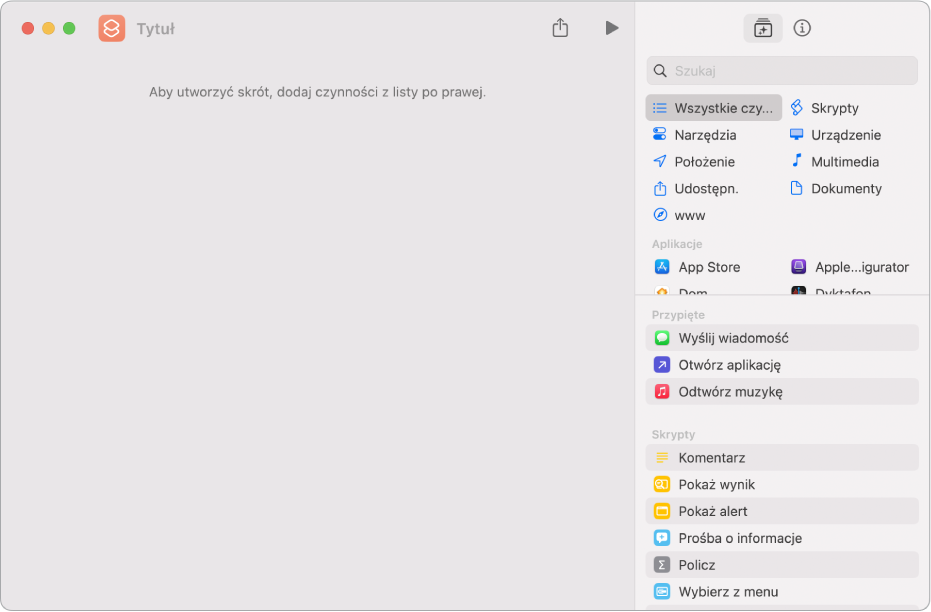Click the shortcut icon beside Tytuł
931x612 pixels.
112,28
